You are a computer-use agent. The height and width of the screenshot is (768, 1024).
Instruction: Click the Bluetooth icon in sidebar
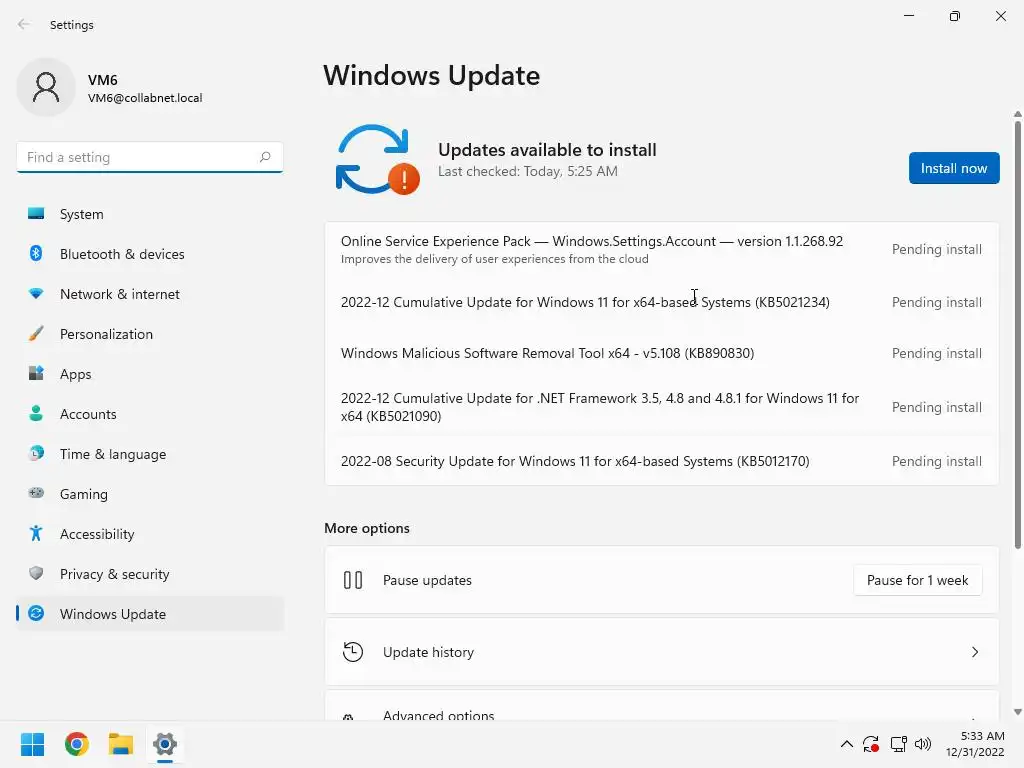[x=36, y=253]
